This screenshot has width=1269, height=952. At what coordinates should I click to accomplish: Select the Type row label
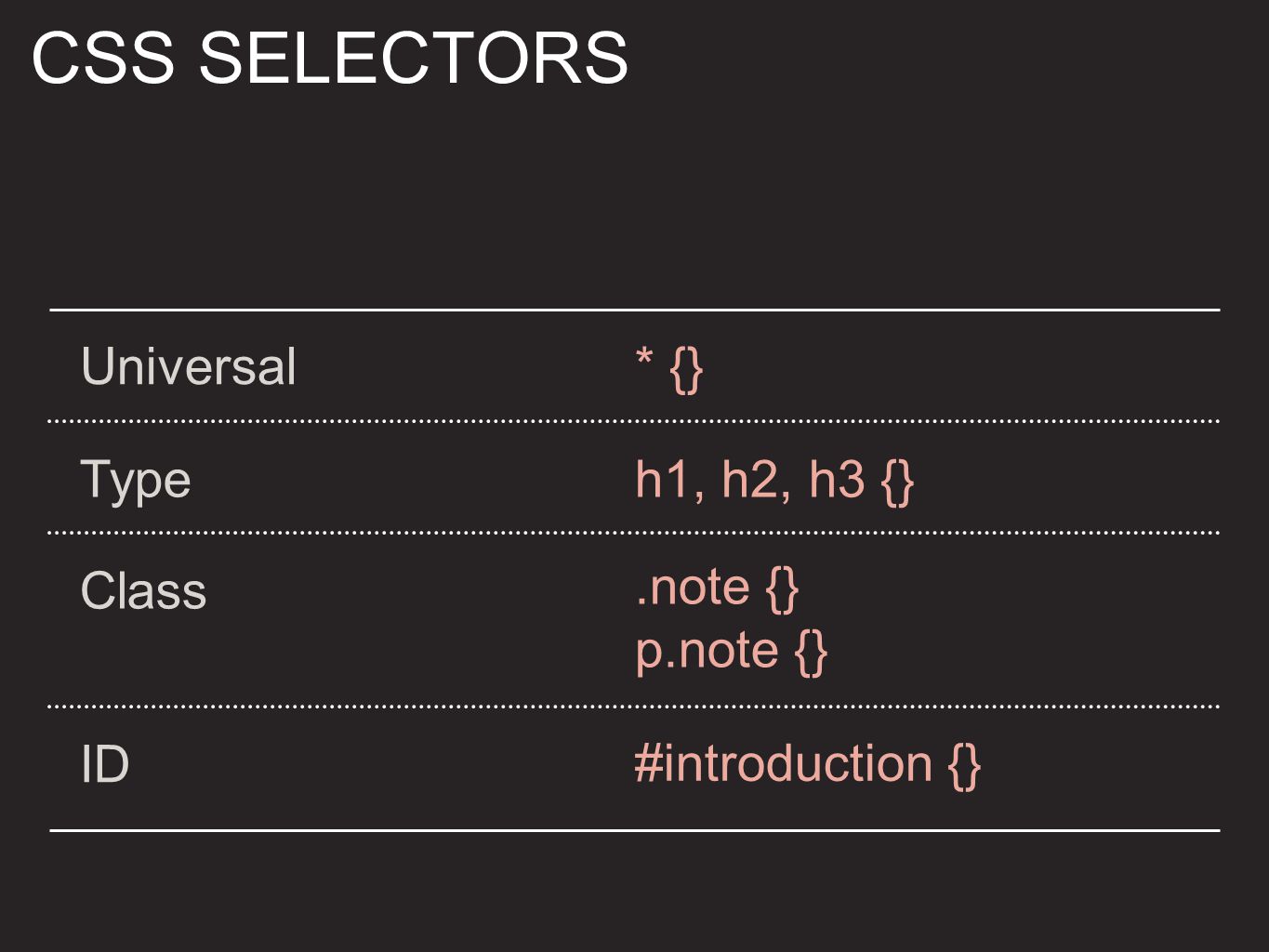pos(136,482)
